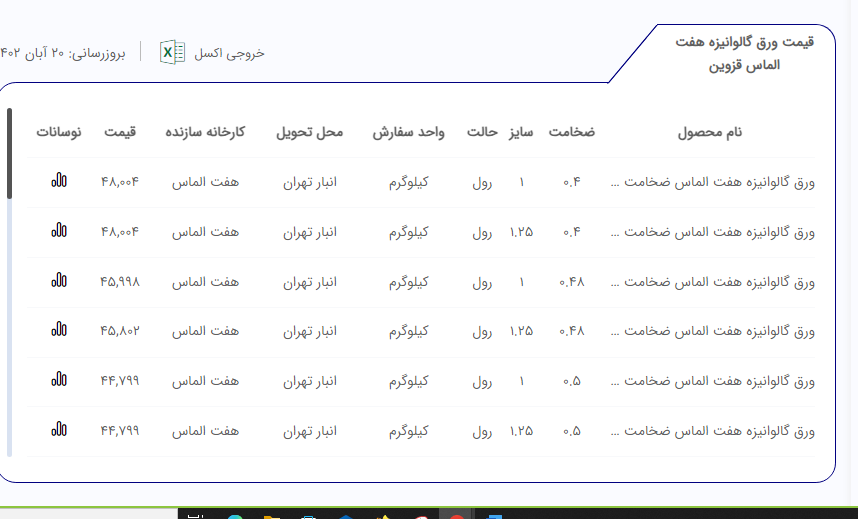This screenshot has height=519, width=858.
Task: Click the 'نوسانات' column header
Action: (59, 132)
